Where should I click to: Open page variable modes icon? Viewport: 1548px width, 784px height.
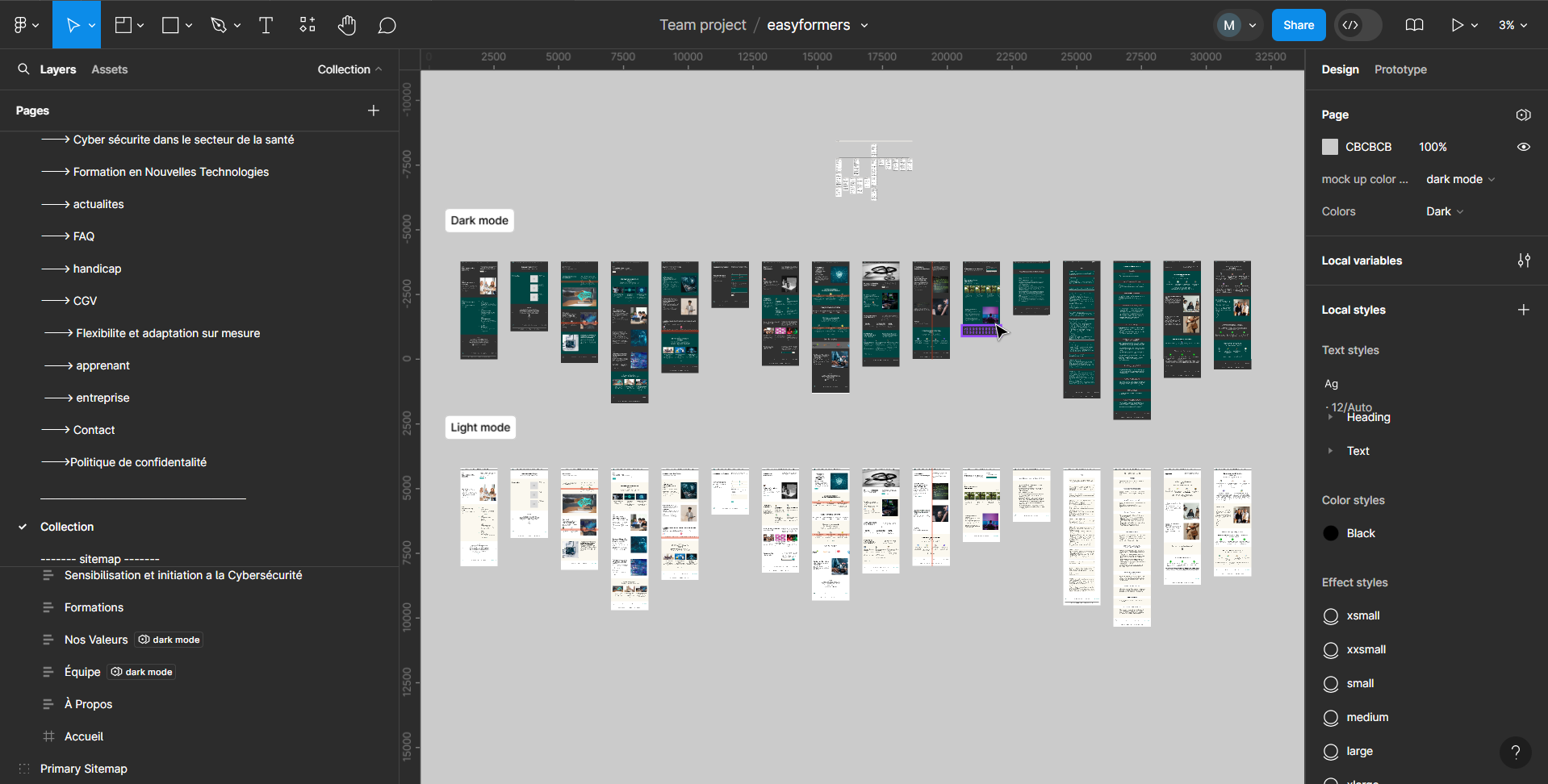point(1523,115)
